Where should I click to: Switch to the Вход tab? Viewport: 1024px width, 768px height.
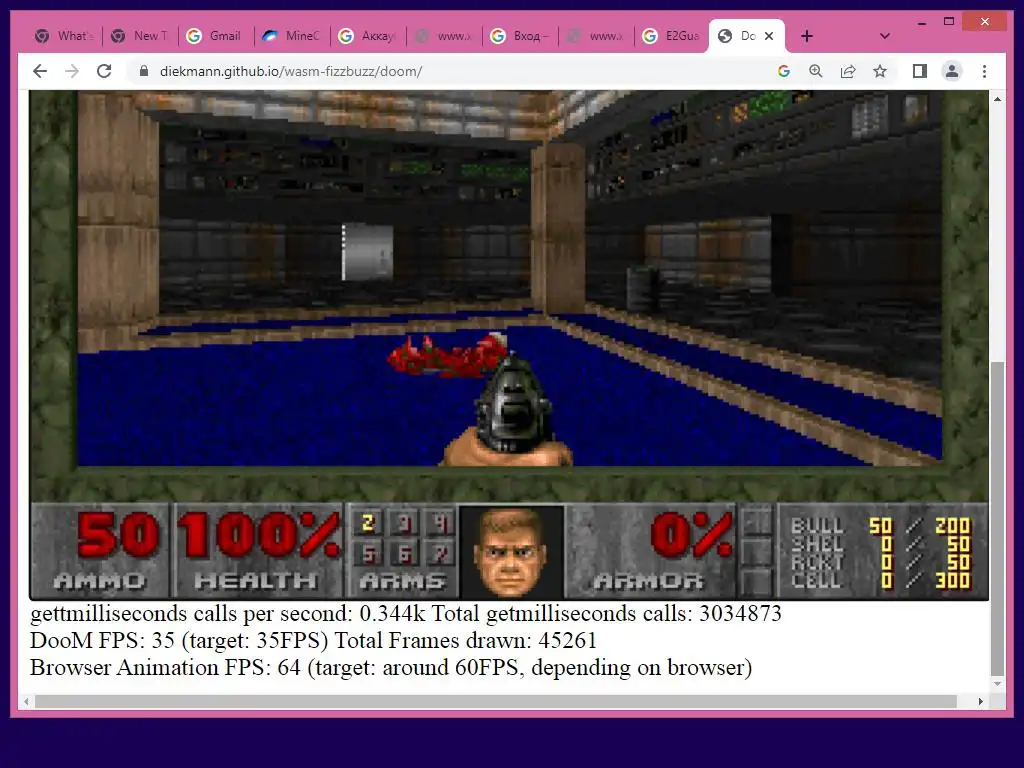coord(520,36)
